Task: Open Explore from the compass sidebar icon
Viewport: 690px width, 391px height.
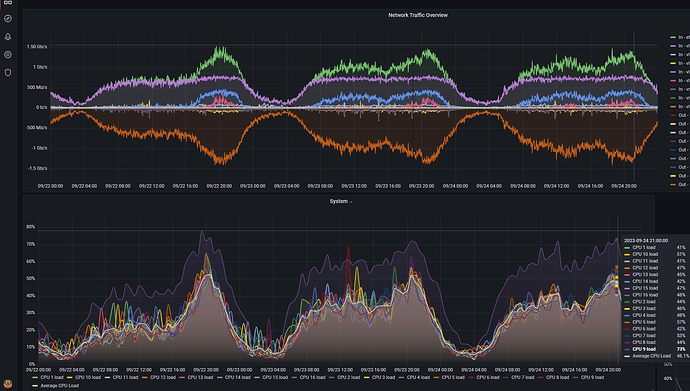Action: 8,18
